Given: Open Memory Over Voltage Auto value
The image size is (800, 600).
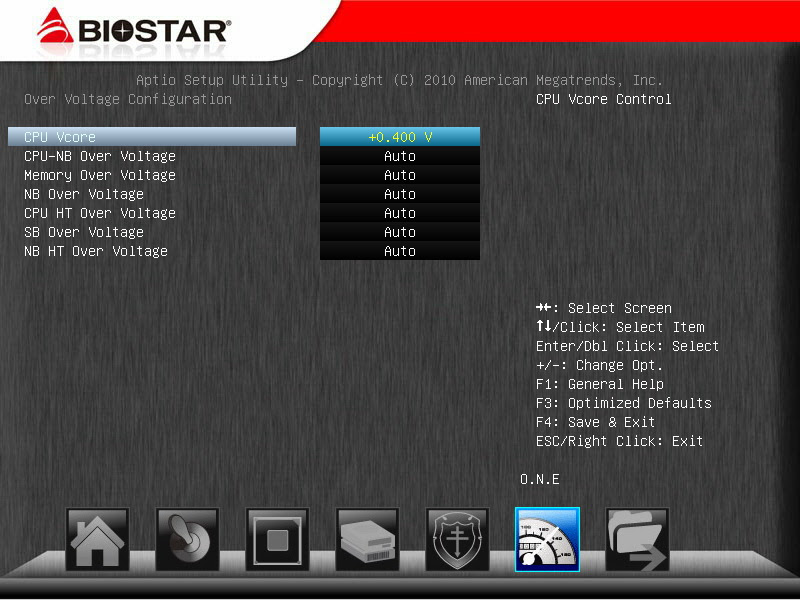Looking at the screenshot, I should click(x=400, y=175).
